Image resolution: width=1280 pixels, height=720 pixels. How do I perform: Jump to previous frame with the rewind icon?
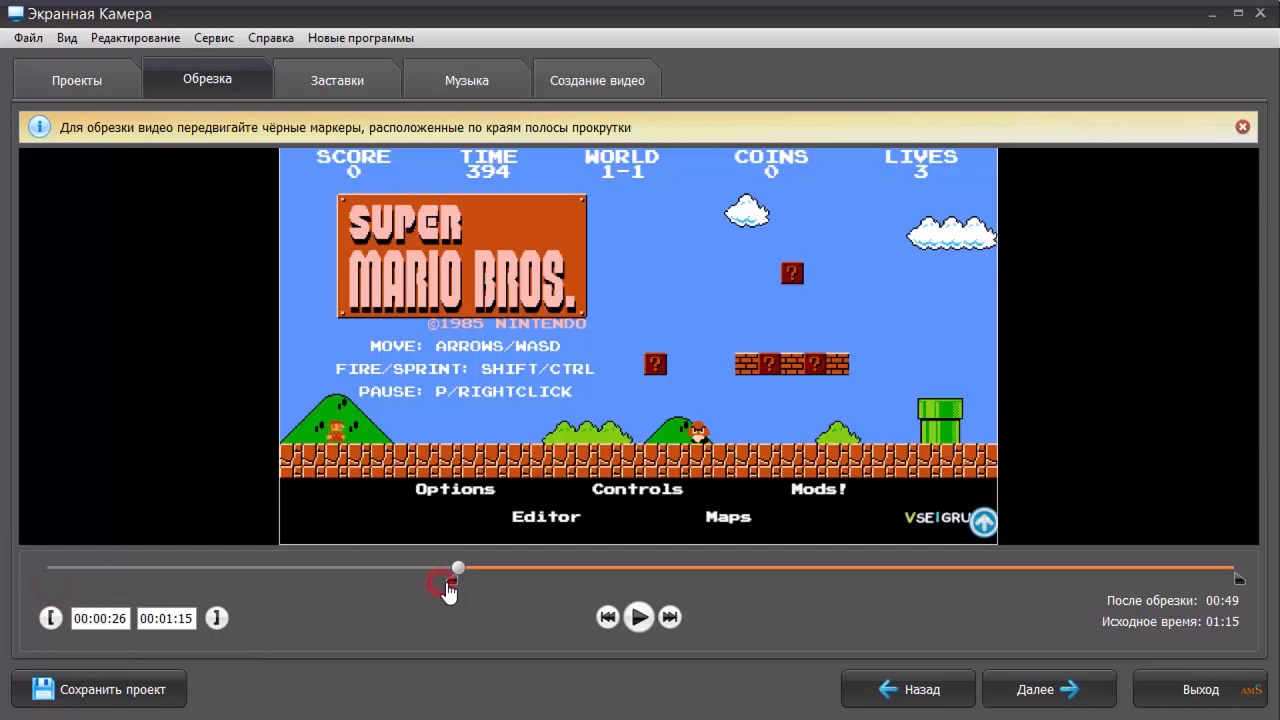pyautogui.click(x=607, y=617)
